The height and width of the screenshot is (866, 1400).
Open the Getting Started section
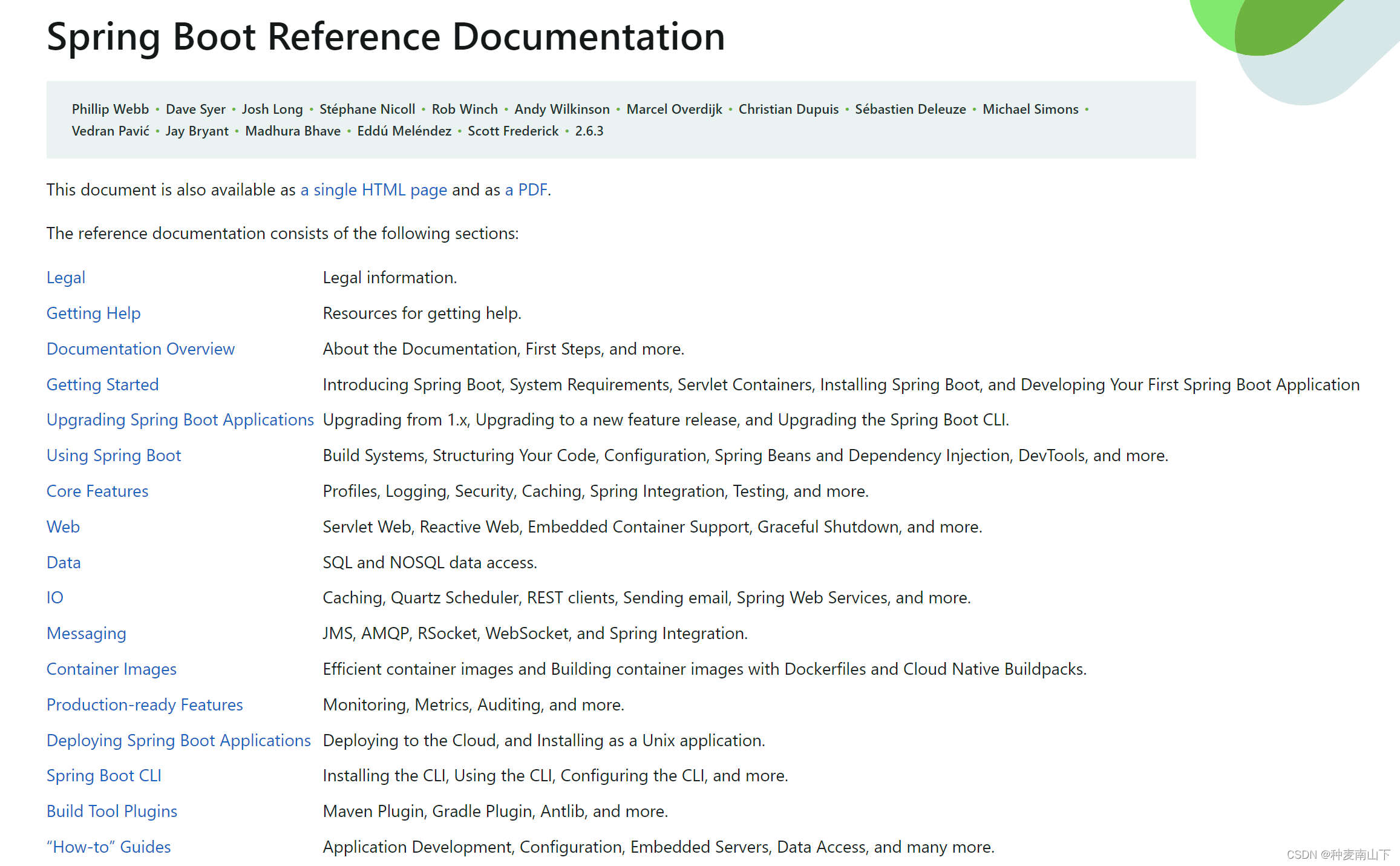pos(102,385)
